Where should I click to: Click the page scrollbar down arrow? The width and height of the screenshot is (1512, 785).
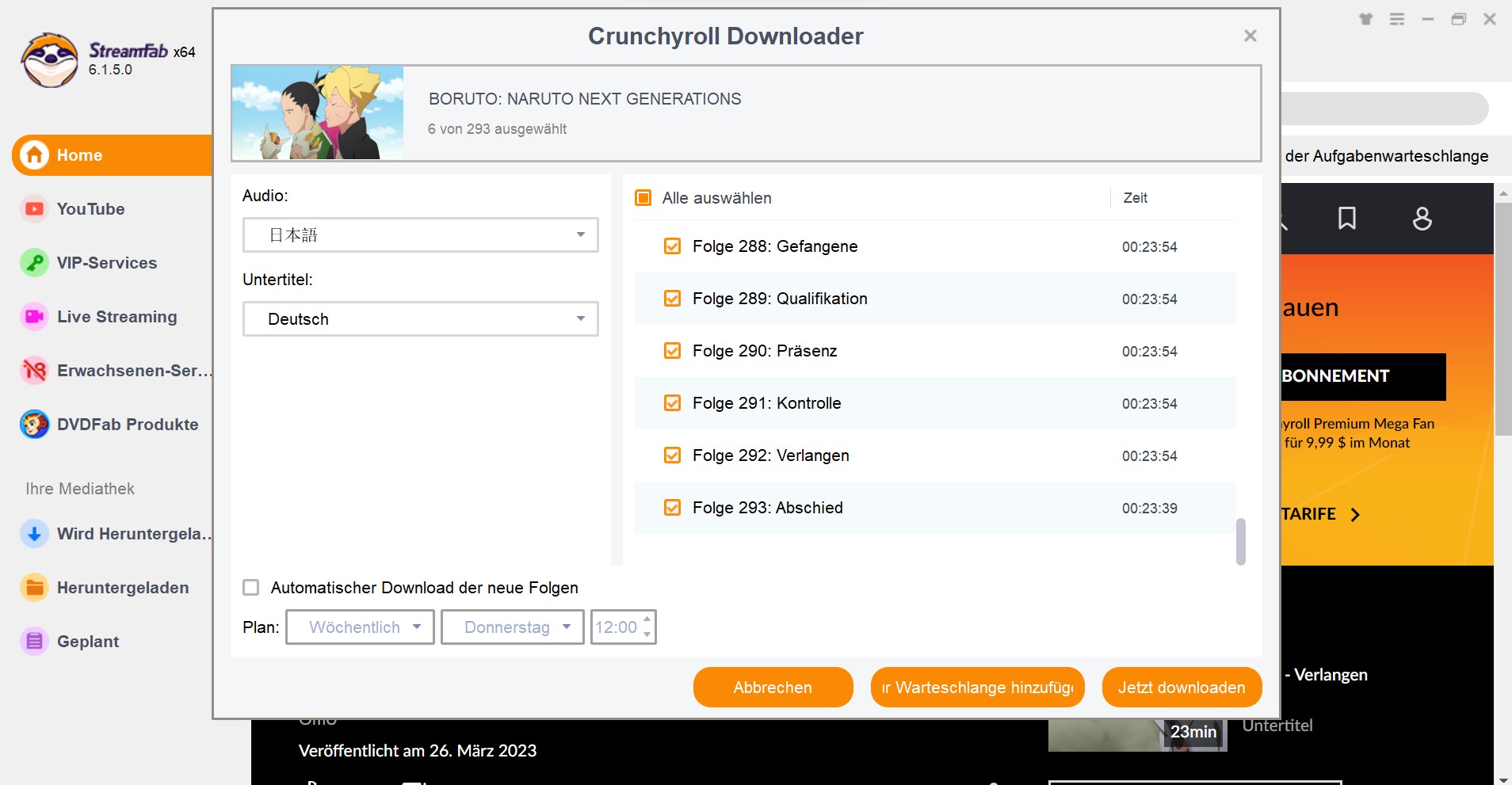pyautogui.click(x=1503, y=779)
